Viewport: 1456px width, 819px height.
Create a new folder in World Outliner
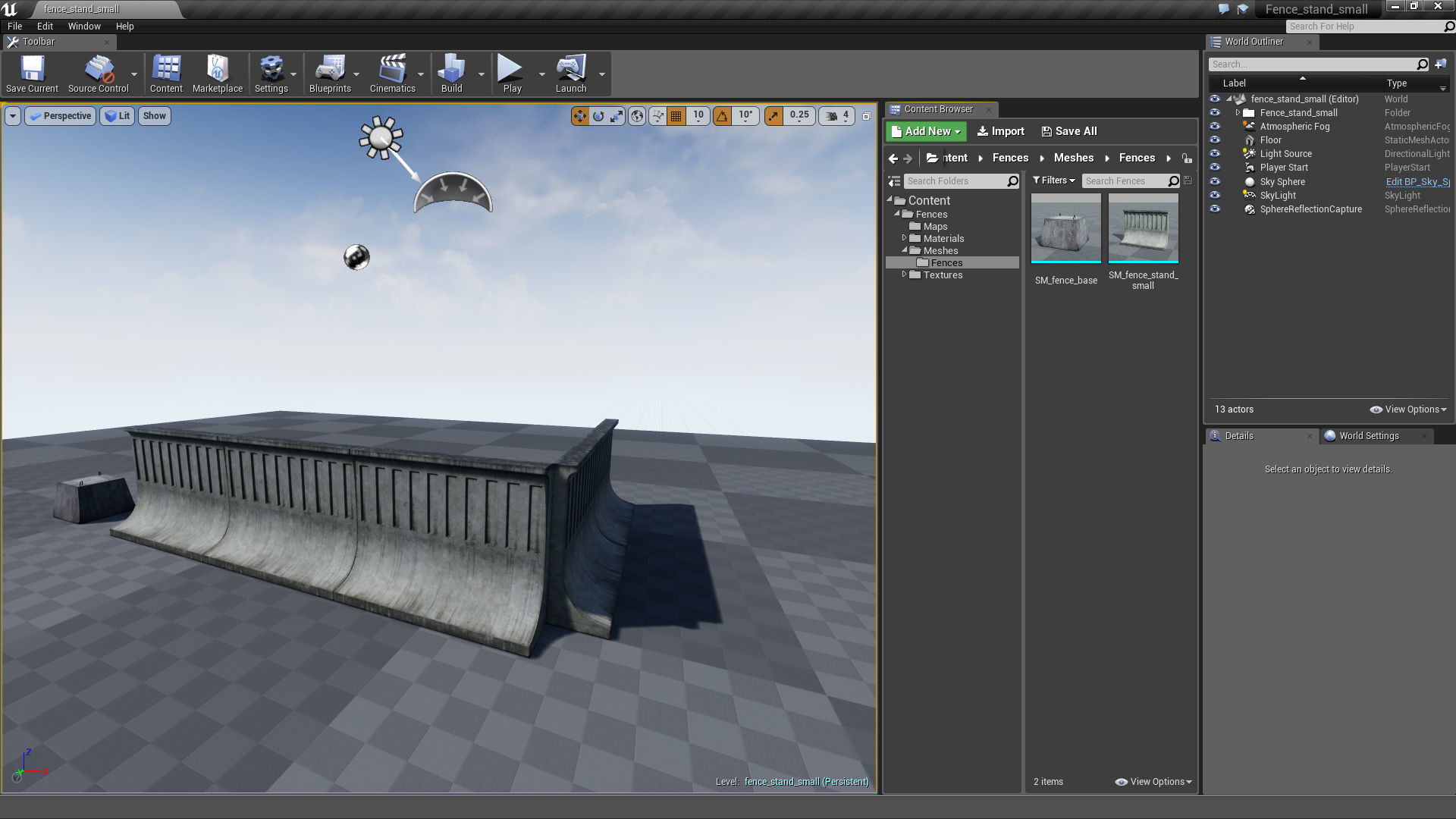(1440, 64)
